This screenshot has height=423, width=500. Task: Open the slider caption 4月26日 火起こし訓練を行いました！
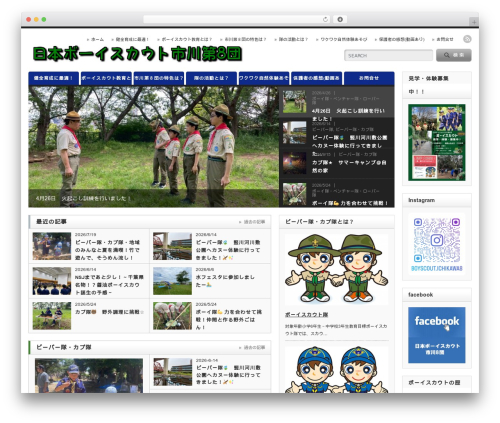(x=83, y=198)
